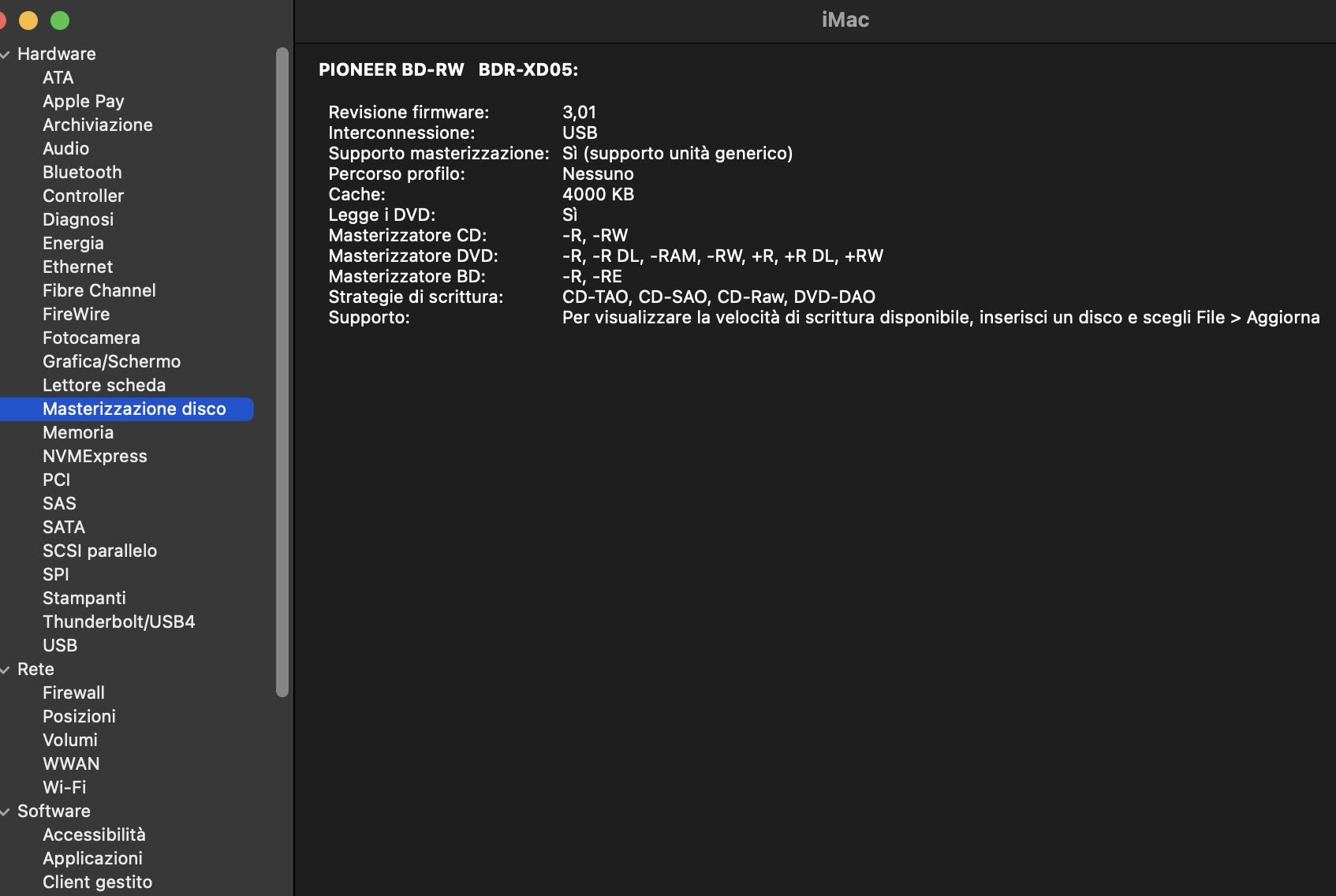Show Fotocamera information
1336x896 pixels.
pos(91,338)
